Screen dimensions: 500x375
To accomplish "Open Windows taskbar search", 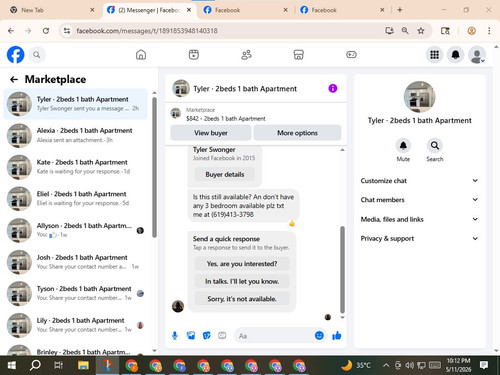I will (35, 366).
